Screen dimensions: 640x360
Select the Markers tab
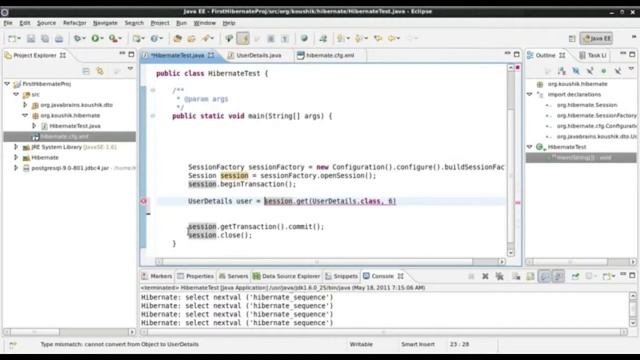pos(157,276)
